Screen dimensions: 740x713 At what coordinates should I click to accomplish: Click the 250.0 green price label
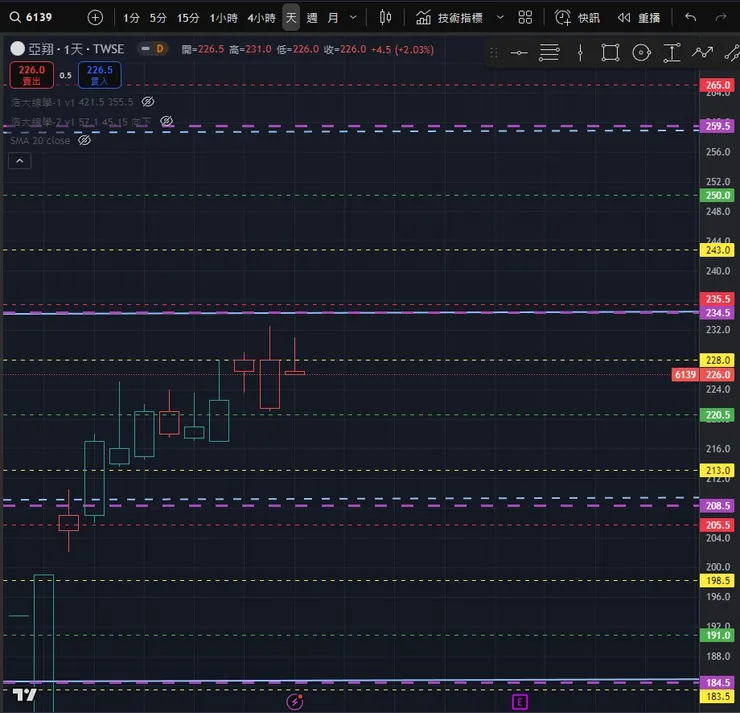pyautogui.click(x=717, y=195)
